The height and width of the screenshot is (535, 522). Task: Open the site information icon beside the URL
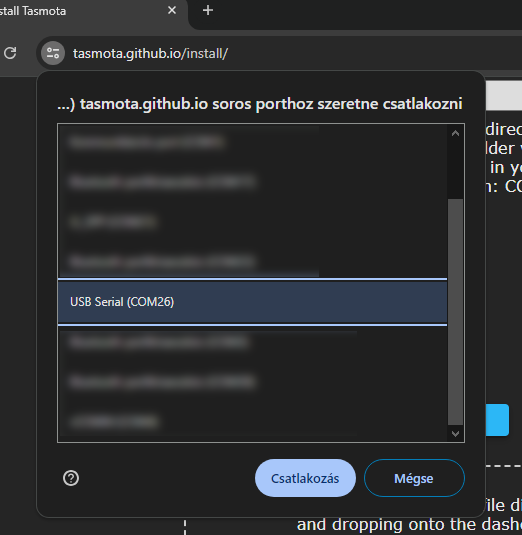53,53
